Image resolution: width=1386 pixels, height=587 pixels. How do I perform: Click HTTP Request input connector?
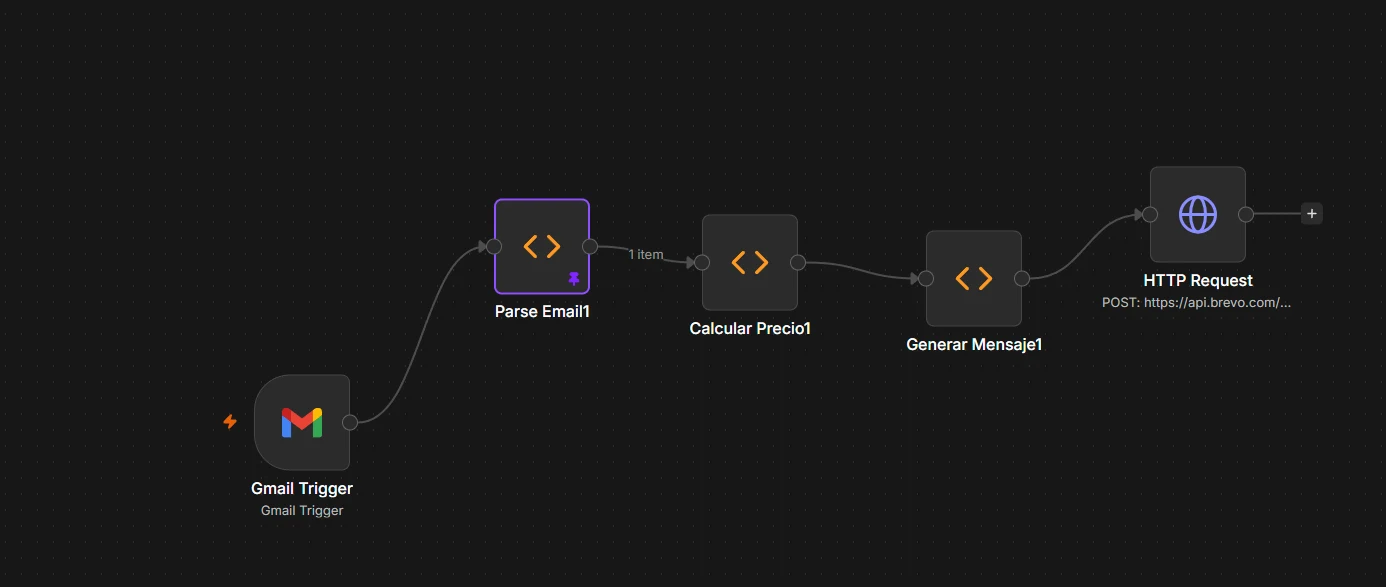pos(1150,214)
